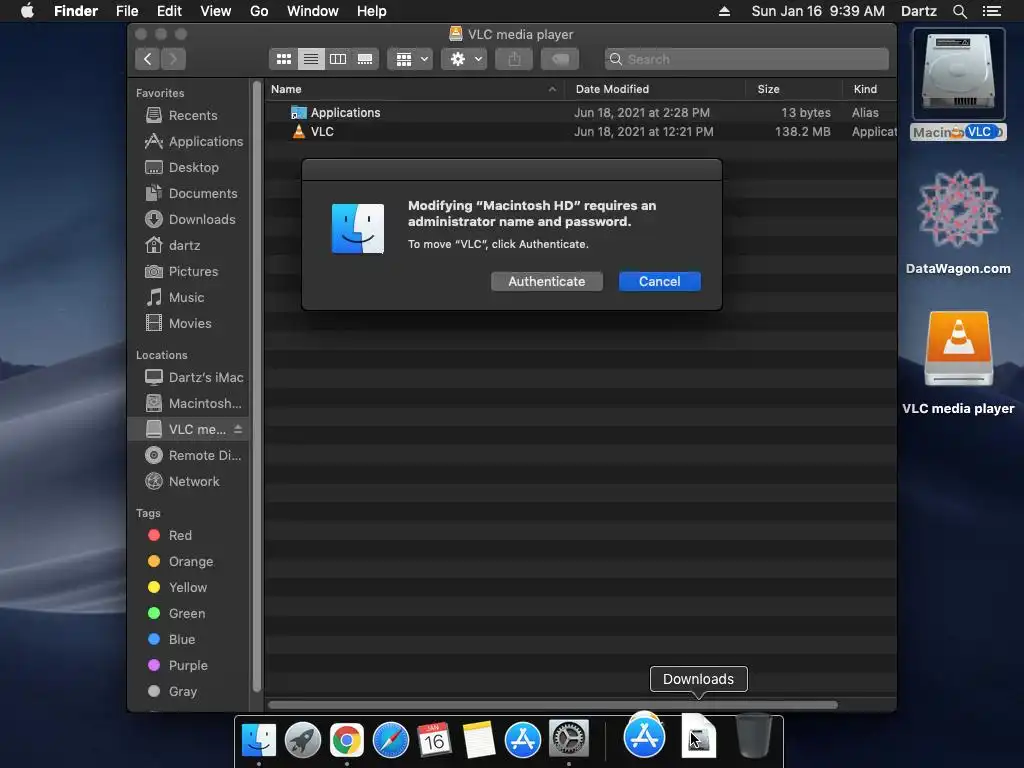
Task: Open the gear Action menu
Action: (464, 59)
